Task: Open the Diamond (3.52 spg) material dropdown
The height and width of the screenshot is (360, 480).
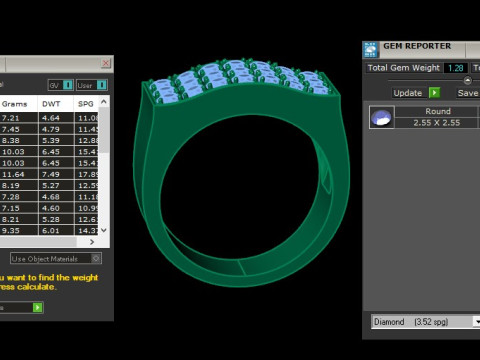Action: pyautogui.click(x=476, y=322)
